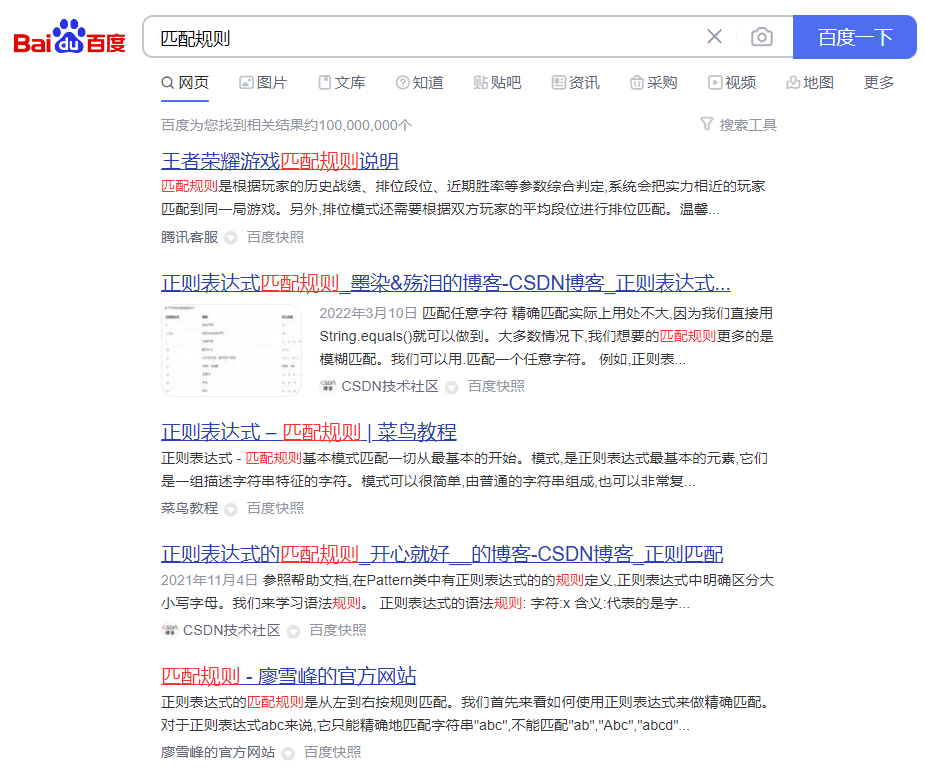Focus the search field containing 匹配规则
Viewport: 925px width, 772px height.
tap(425, 38)
